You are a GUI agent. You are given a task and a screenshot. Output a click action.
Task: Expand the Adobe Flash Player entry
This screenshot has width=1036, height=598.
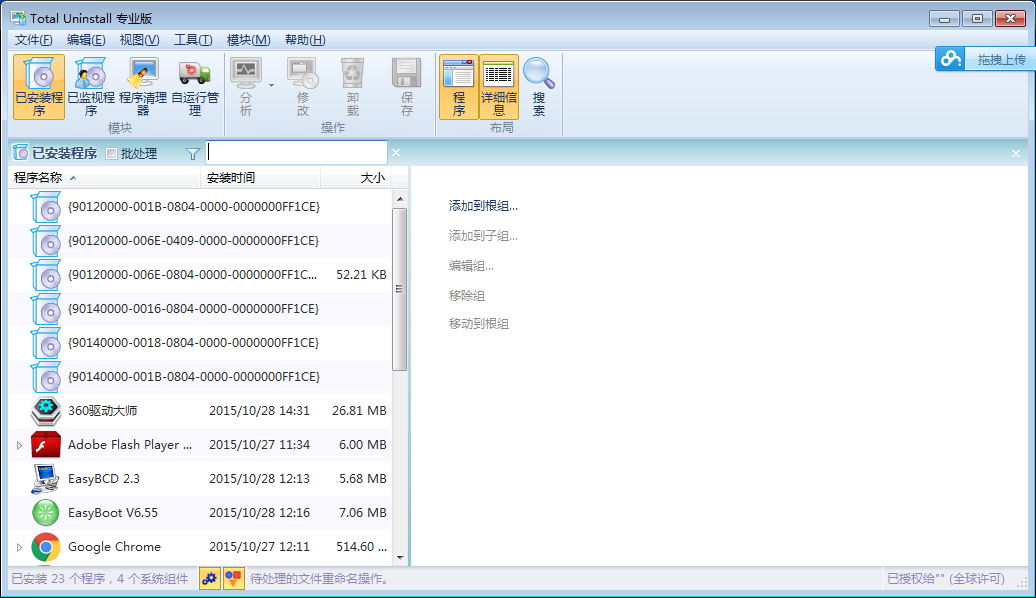click(19, 444)
